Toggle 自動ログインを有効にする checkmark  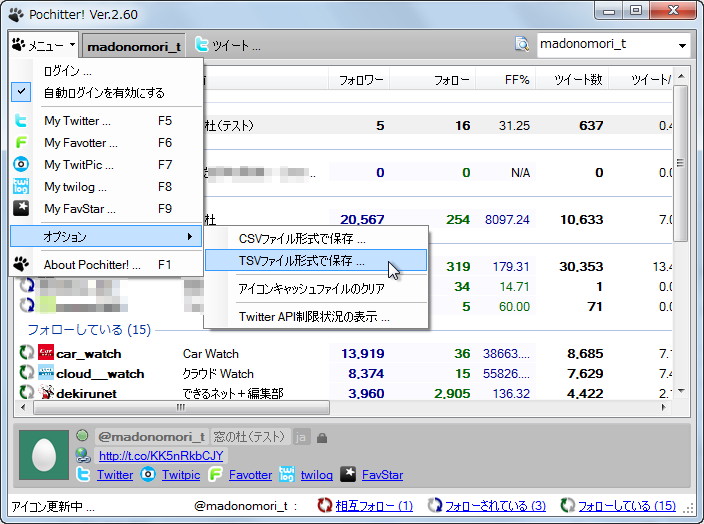click(21, 92)
